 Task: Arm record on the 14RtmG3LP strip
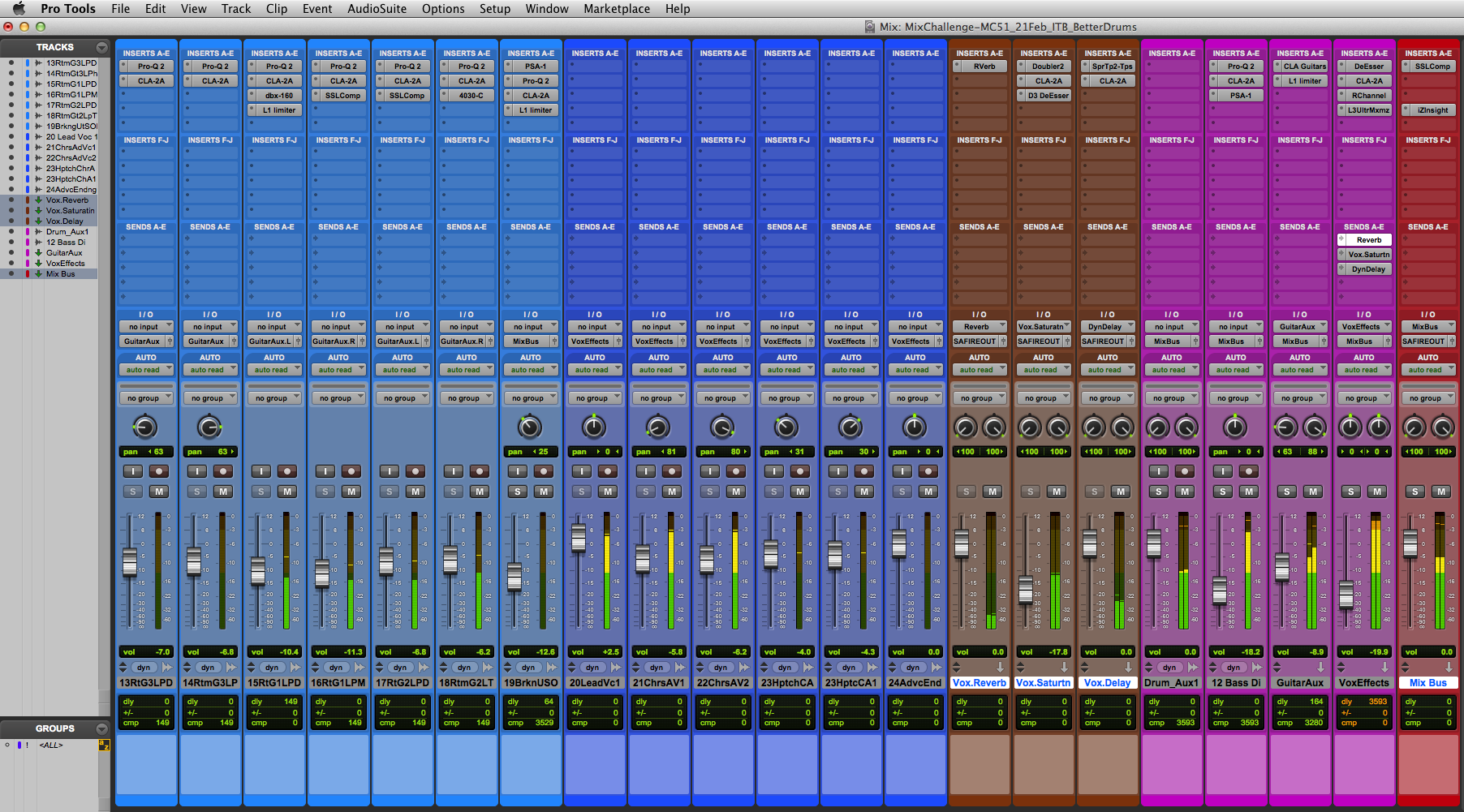223,471
